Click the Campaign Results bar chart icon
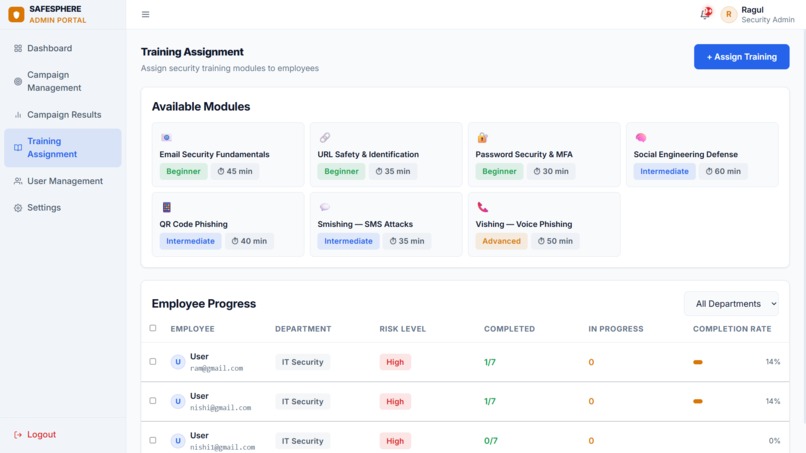806x453 pixels. click(x=18, y=115)
